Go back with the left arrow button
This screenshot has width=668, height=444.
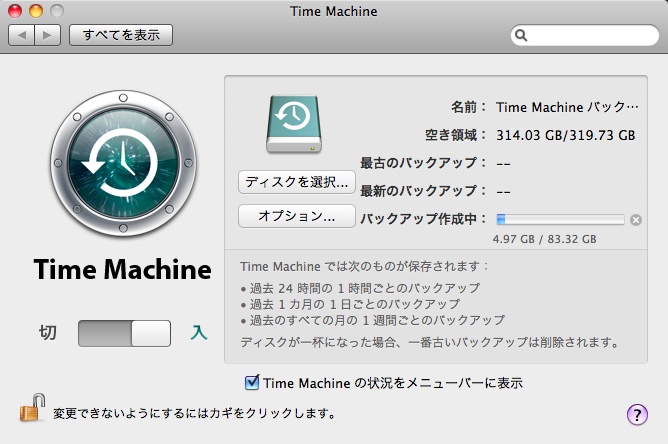[x=22, y=35]
